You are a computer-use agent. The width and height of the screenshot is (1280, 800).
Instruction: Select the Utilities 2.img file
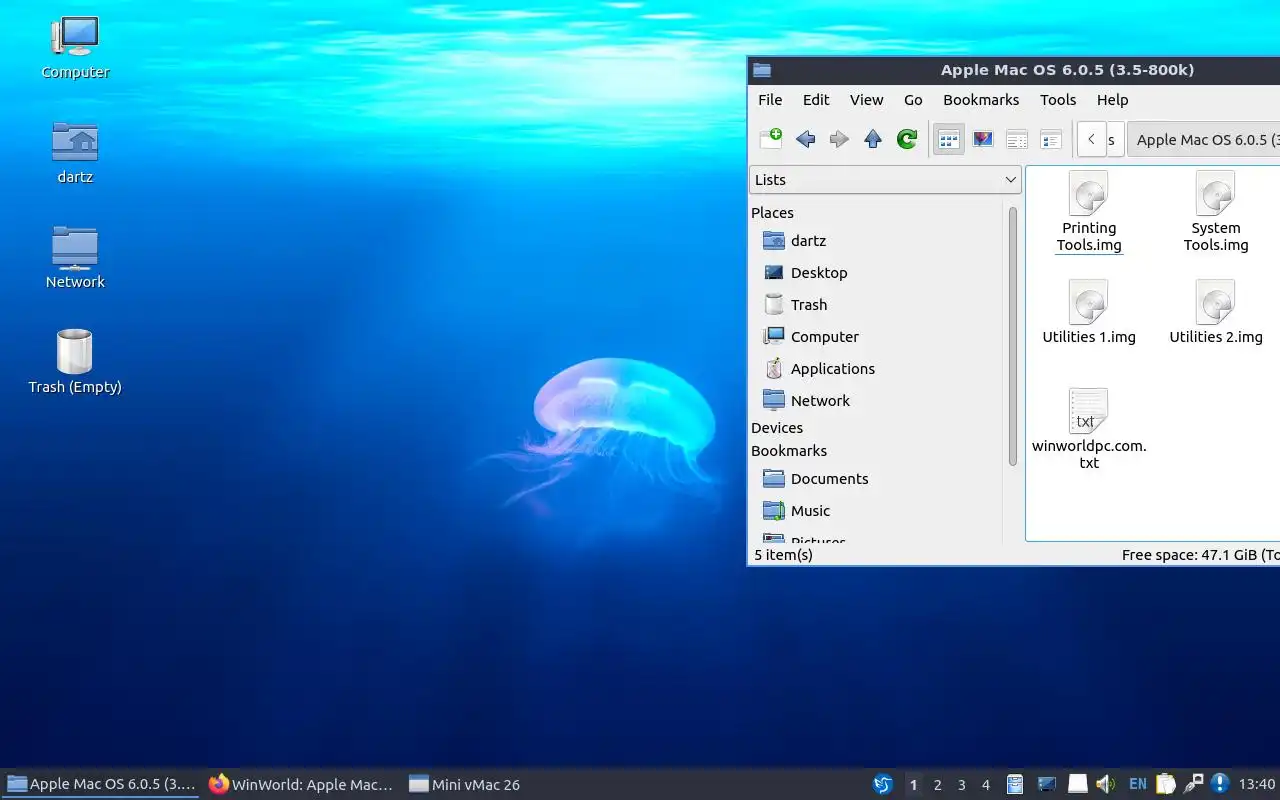click(x=1216, y=312)
